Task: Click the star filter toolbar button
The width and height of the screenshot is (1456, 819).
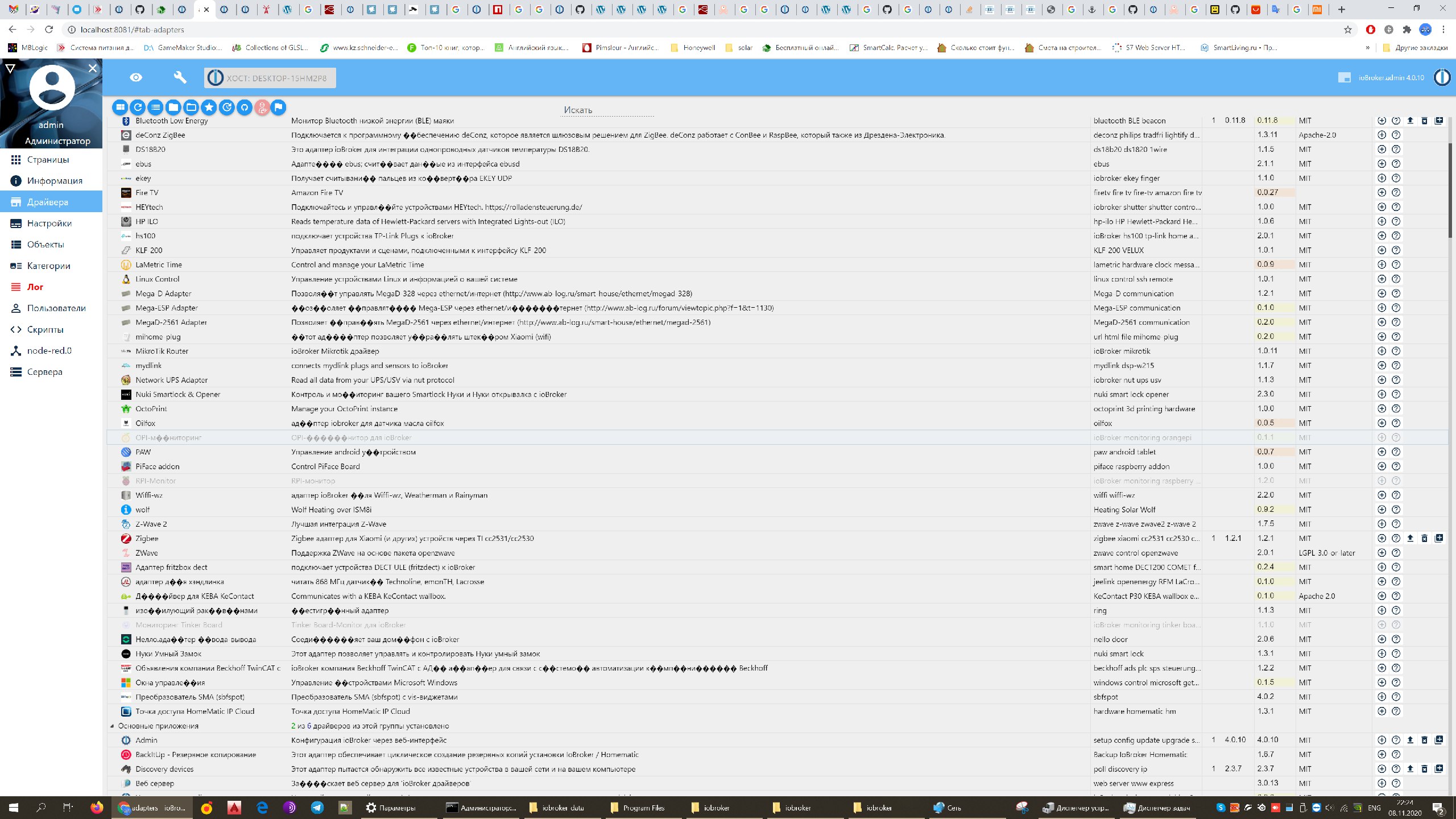Action: point(209,107)
